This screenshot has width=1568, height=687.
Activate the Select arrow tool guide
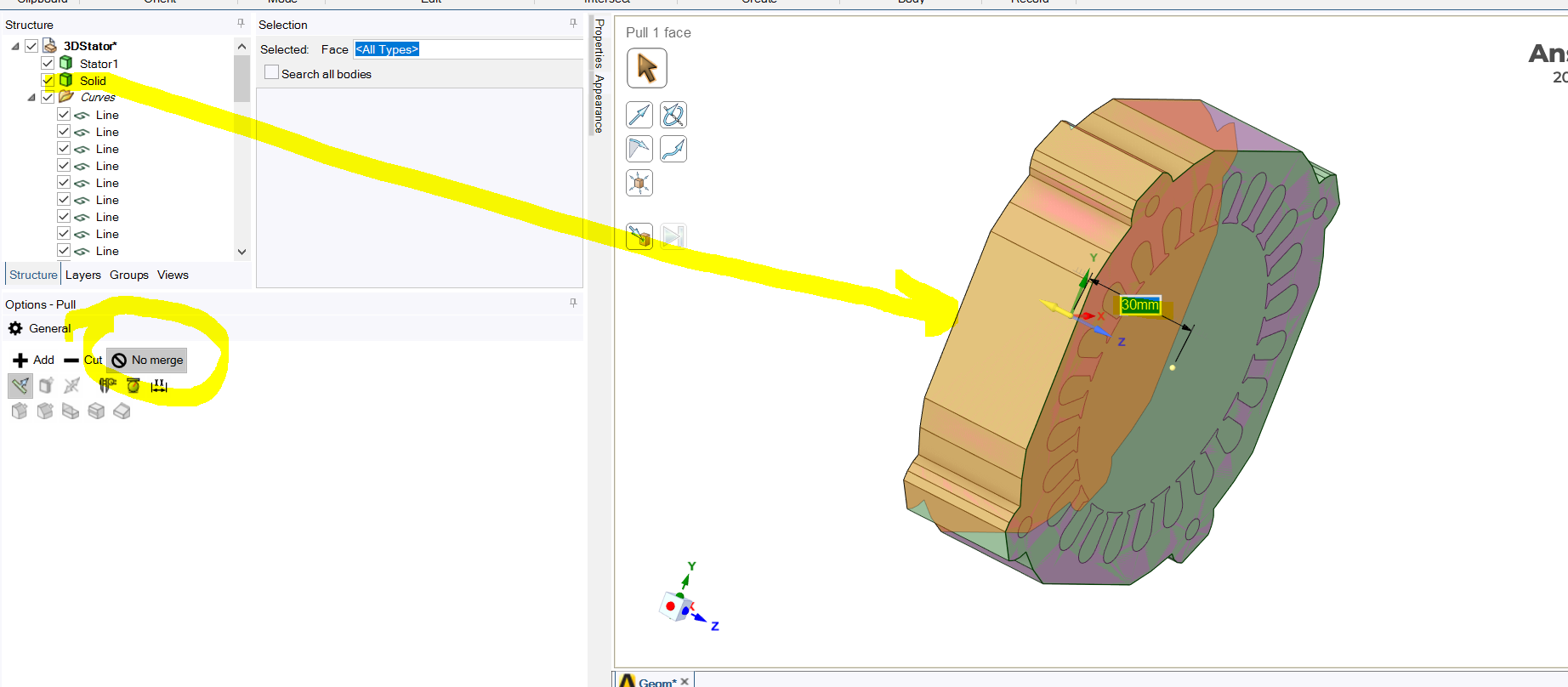tap(647, 68)
